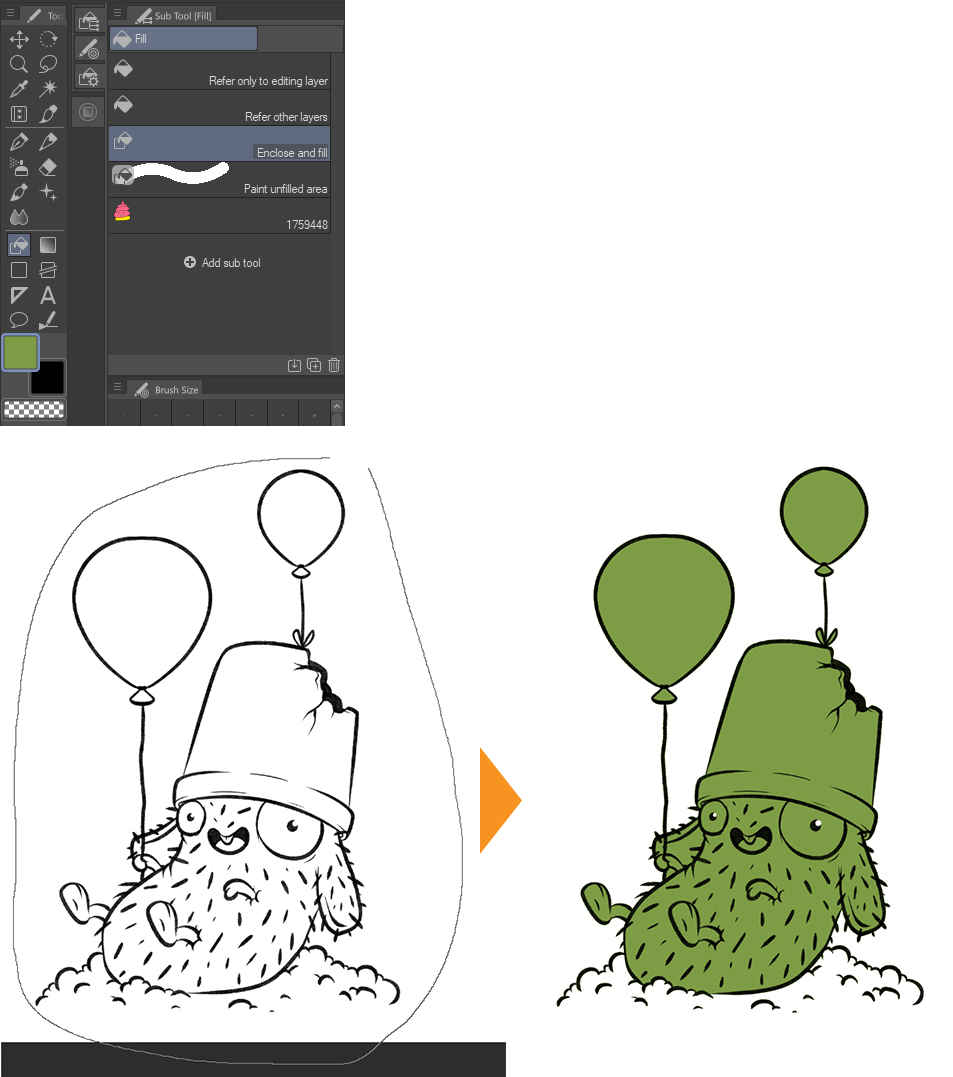Select the Auto select magic wand tool
The height and width of the screenshot is (1077, 953).
point(48,90)
